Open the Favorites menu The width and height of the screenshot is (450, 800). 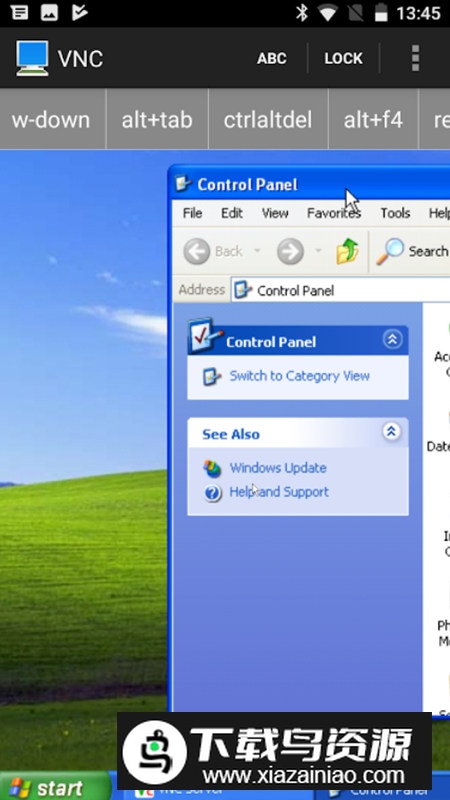click(334, 213)
